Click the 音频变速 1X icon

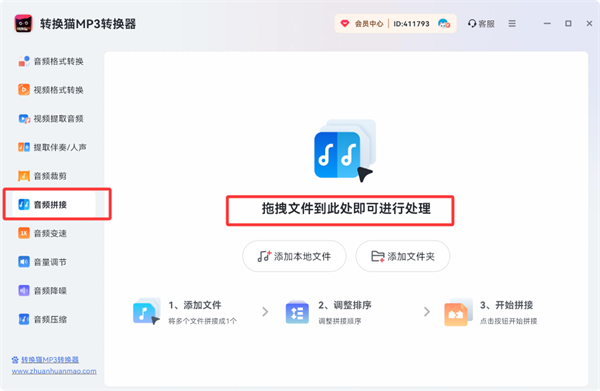coord(24,233)
